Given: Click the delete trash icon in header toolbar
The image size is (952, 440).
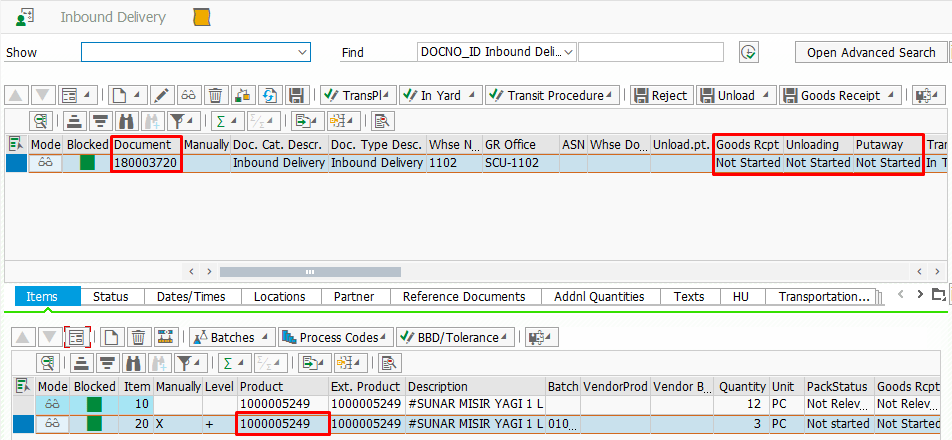Looking at the screenshot, I should click(x=215, y=96).
